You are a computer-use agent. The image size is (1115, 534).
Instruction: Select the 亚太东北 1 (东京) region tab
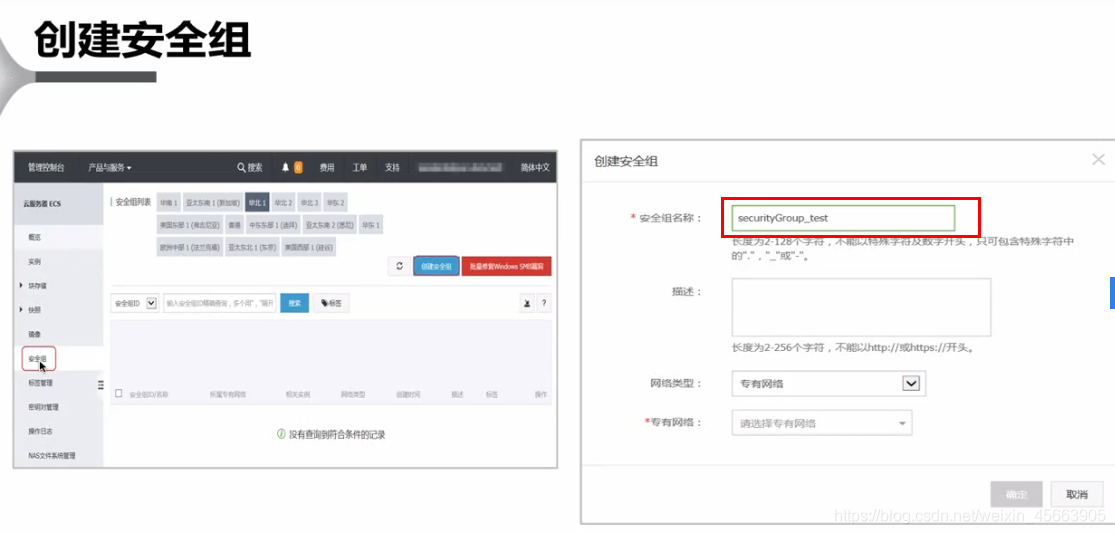pos(252,247)
